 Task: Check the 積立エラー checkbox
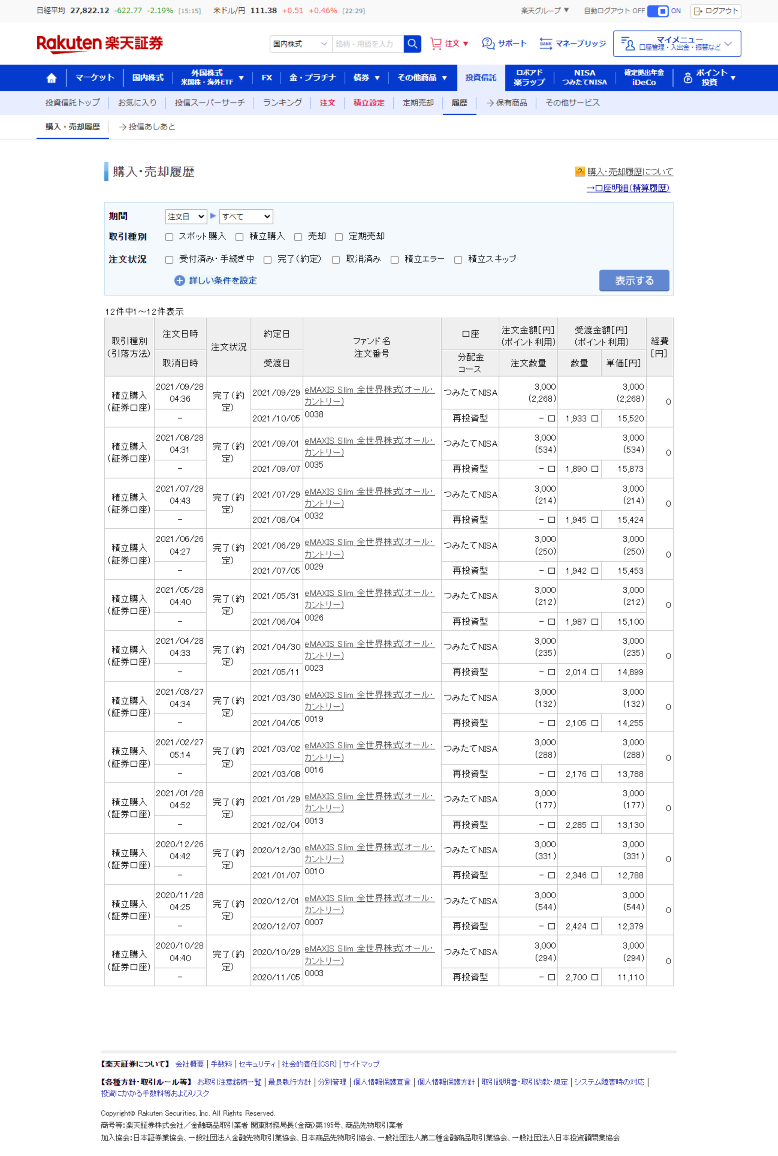click(x=395, y=260)
